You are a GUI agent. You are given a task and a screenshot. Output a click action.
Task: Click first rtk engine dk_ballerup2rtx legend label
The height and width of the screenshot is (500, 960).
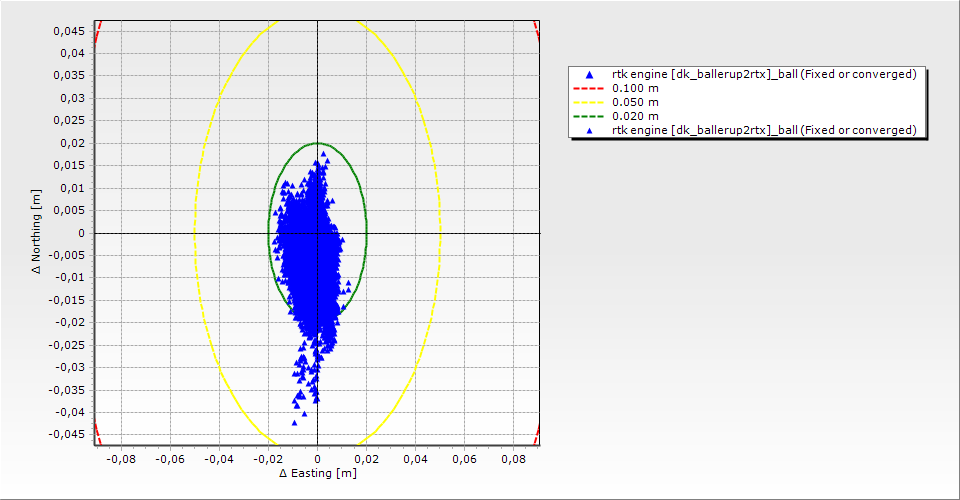[764, 74]
